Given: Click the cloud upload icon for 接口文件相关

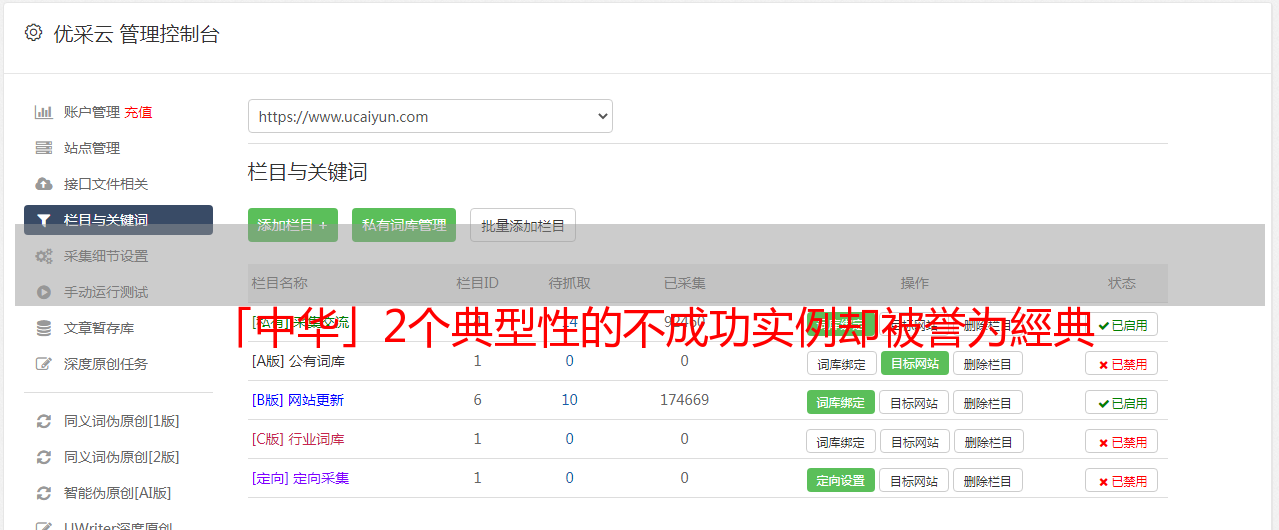Looking at the screenshot, I should [x=43, y=184].
